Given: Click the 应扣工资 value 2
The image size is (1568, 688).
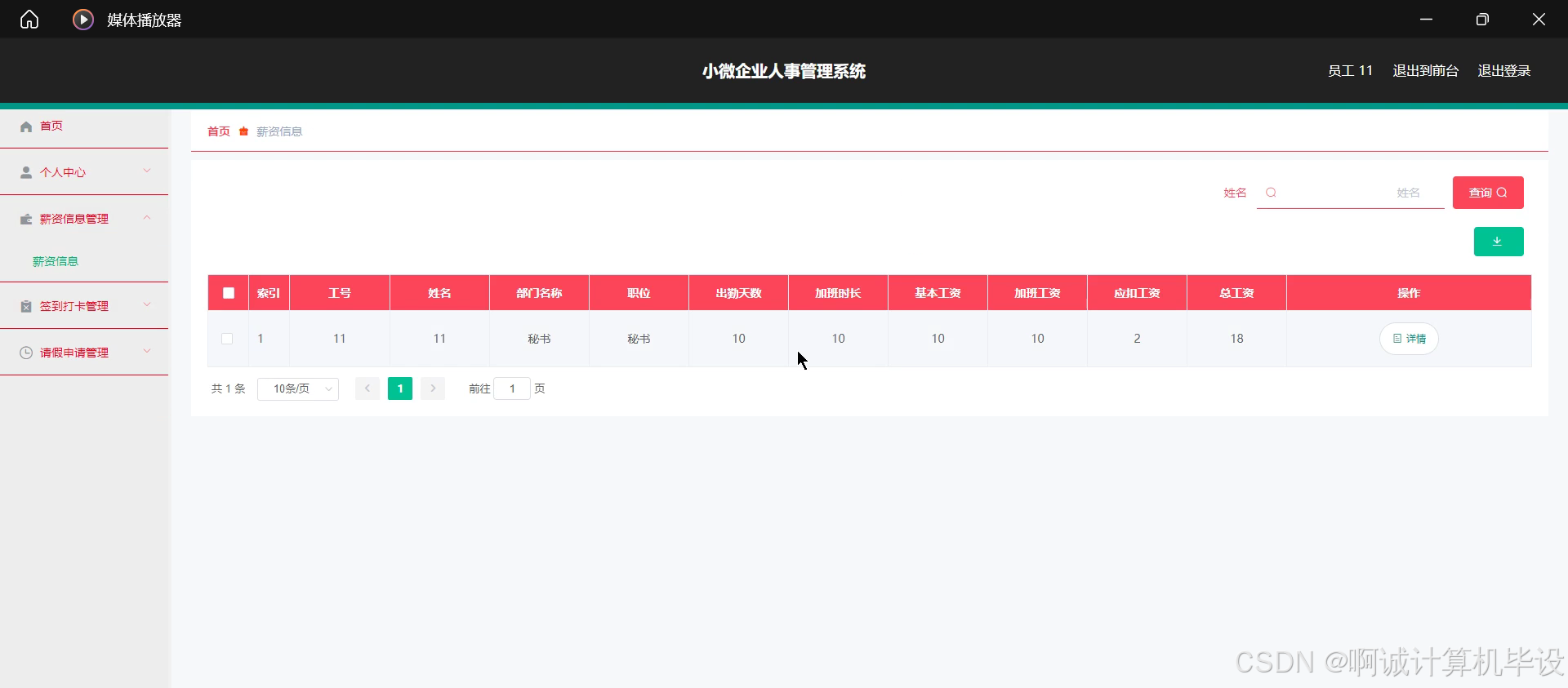Looking at the screenshot, I should pyautogui.click(x=1137, y=339).
